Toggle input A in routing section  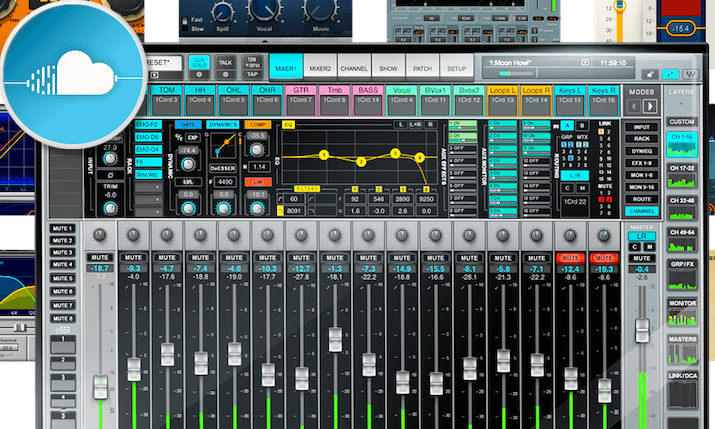[567, 126]
